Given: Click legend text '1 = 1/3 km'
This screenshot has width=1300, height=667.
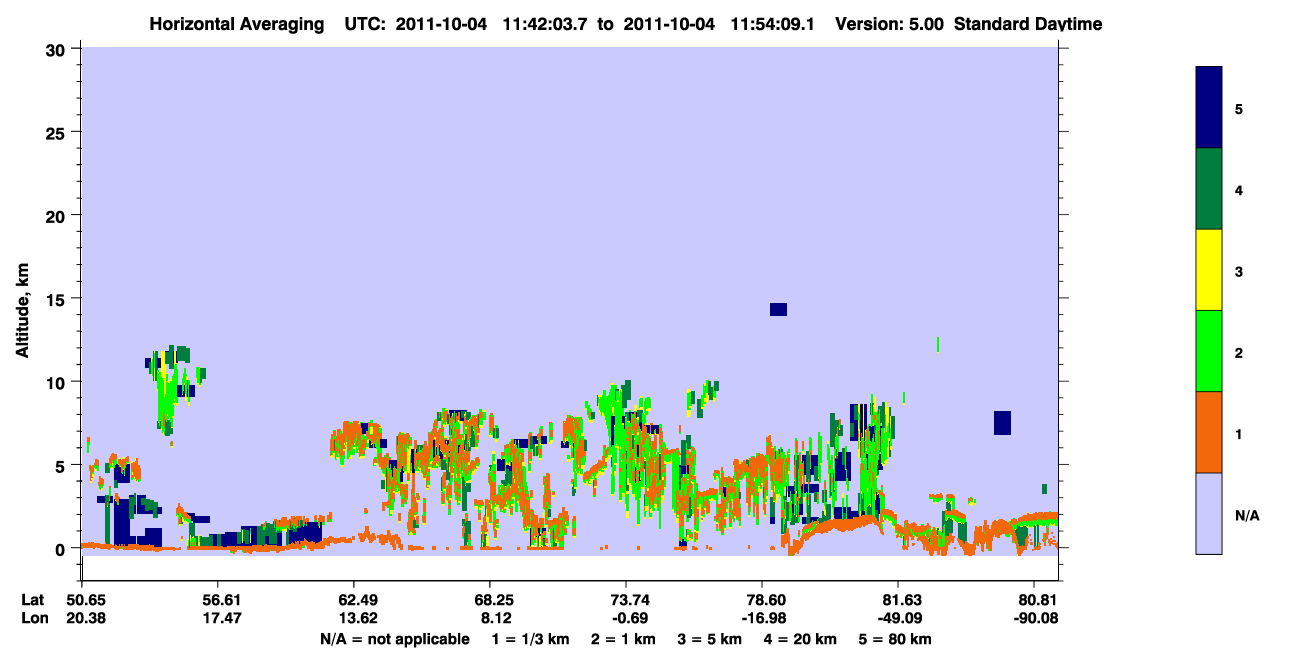Looking at the screenshot, I should (x=531, y=639).
